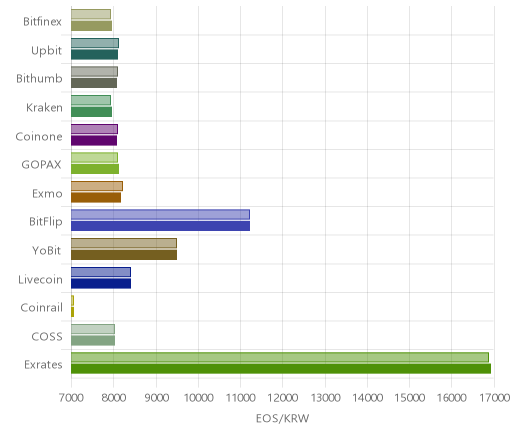Viewport: 512px width, 436px height.
Task: Select the gray-green COSS lower bar
Action: (x=93, y=340)
